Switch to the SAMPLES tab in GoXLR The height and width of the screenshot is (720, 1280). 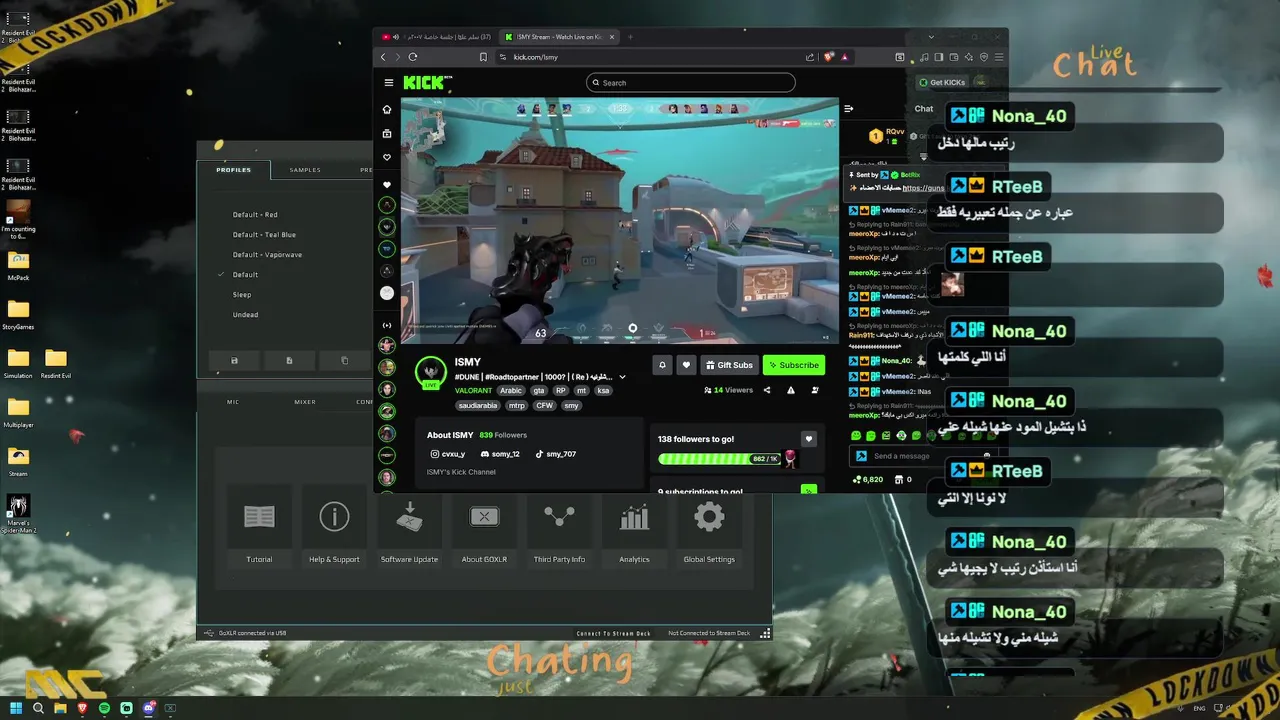pyautogui.click(x=305, y=170)
